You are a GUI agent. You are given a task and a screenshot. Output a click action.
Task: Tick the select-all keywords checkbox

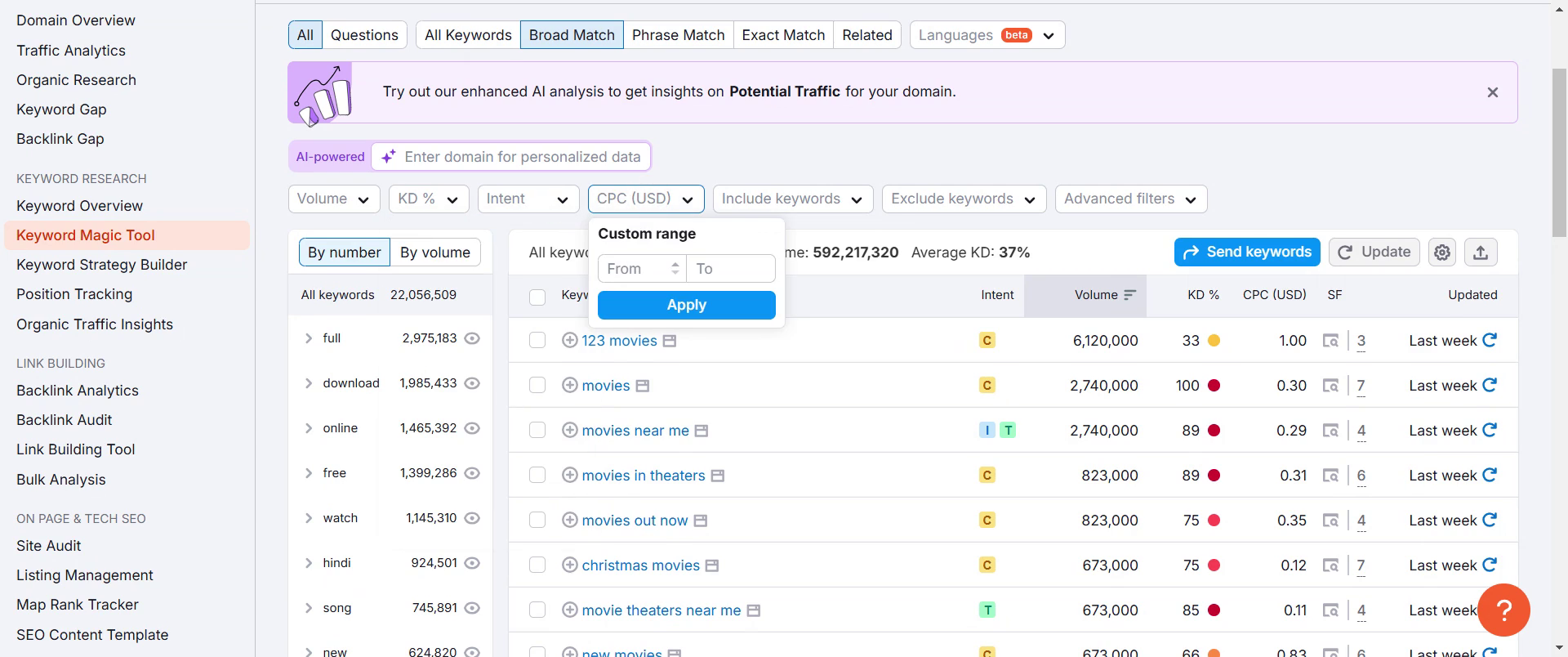point(537,297)
